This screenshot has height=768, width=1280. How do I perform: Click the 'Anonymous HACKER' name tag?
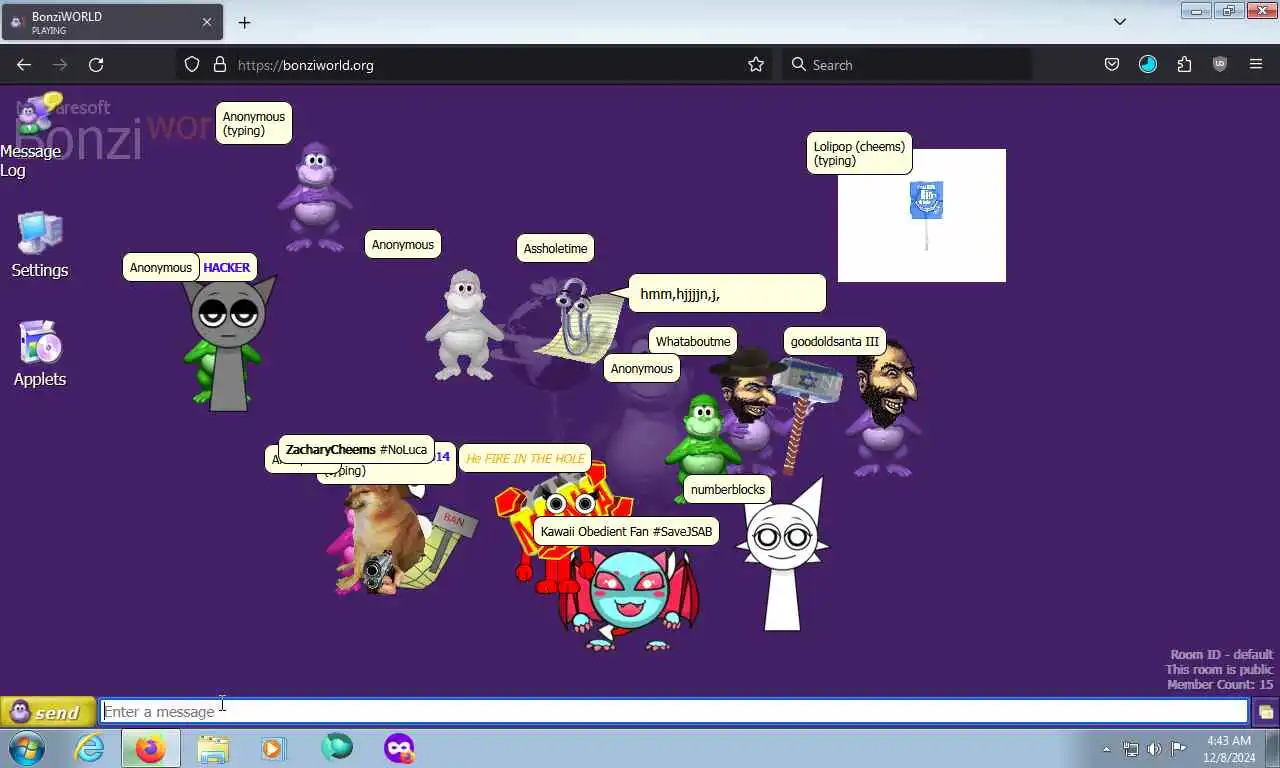click(190, 267)
